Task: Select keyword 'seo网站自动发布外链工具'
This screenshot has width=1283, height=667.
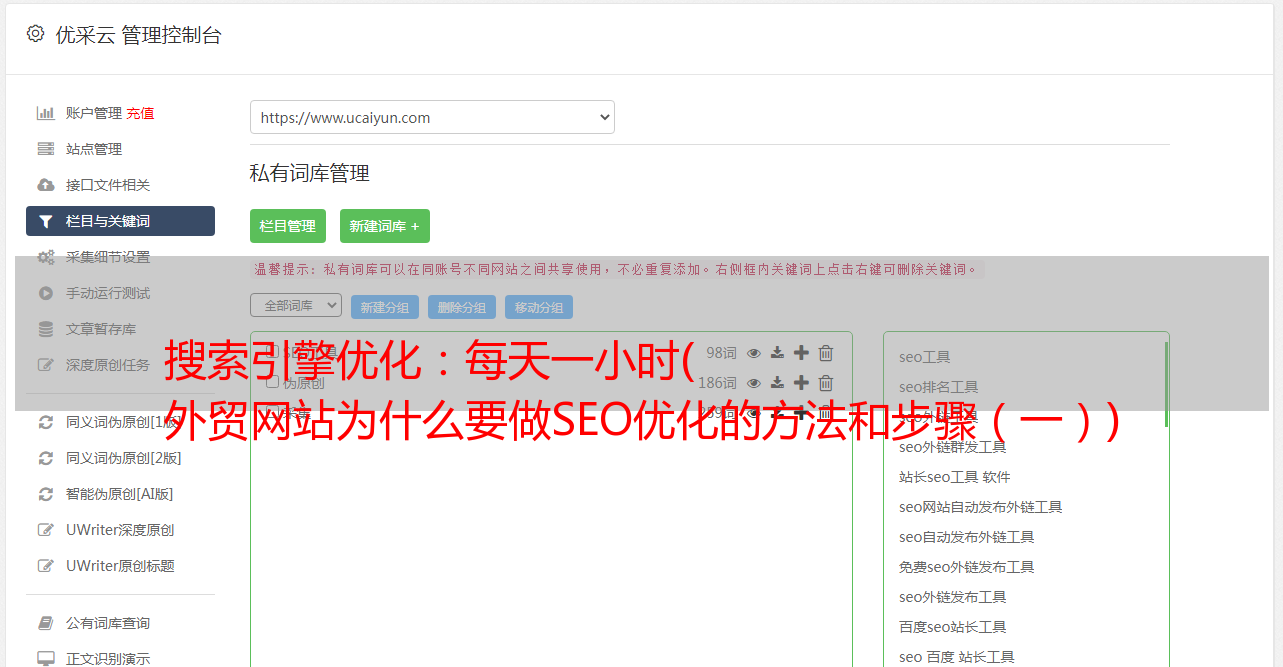Action: coord(981,507)
